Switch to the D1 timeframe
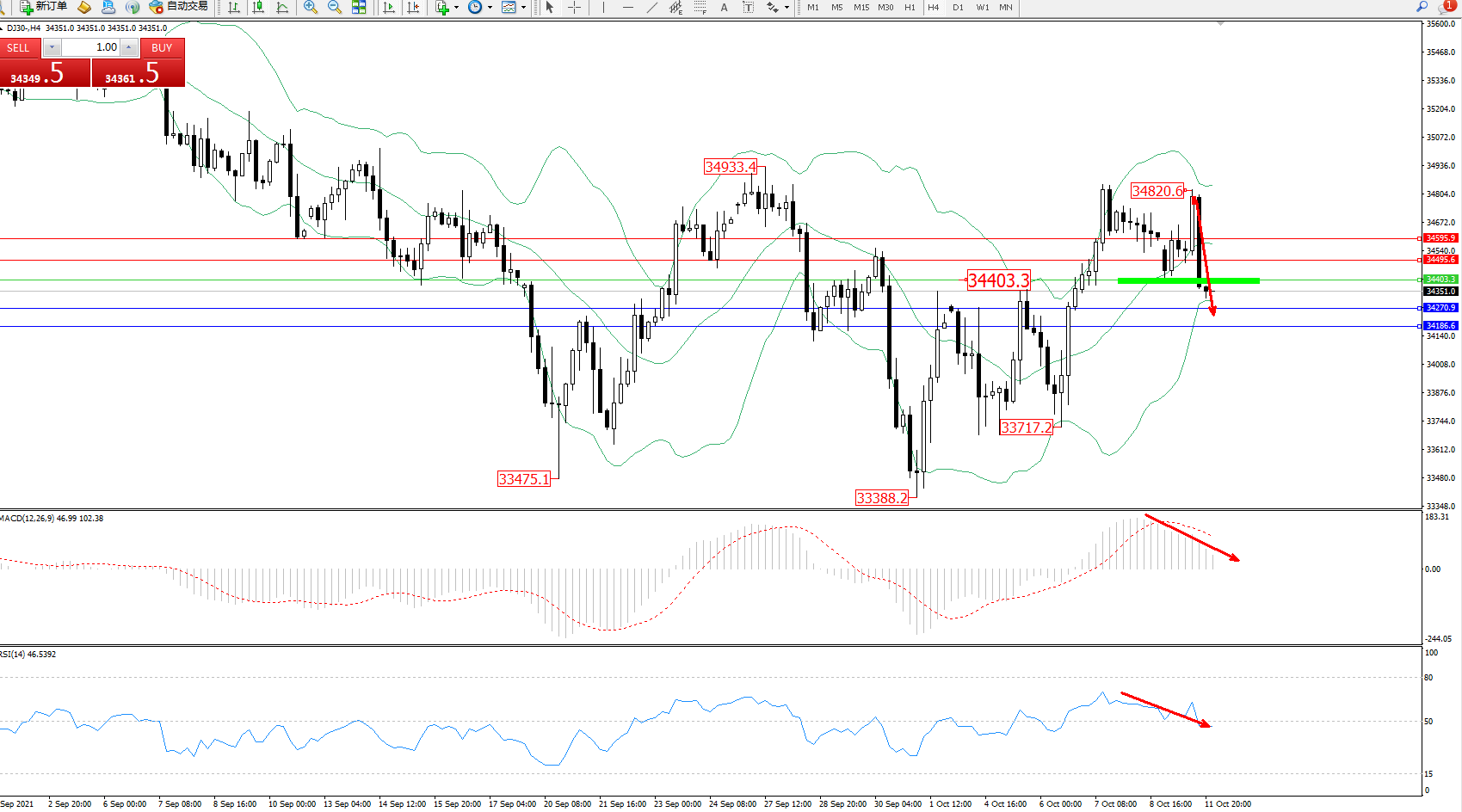Viewport: 1462px width, 812px height. (958, 7)
